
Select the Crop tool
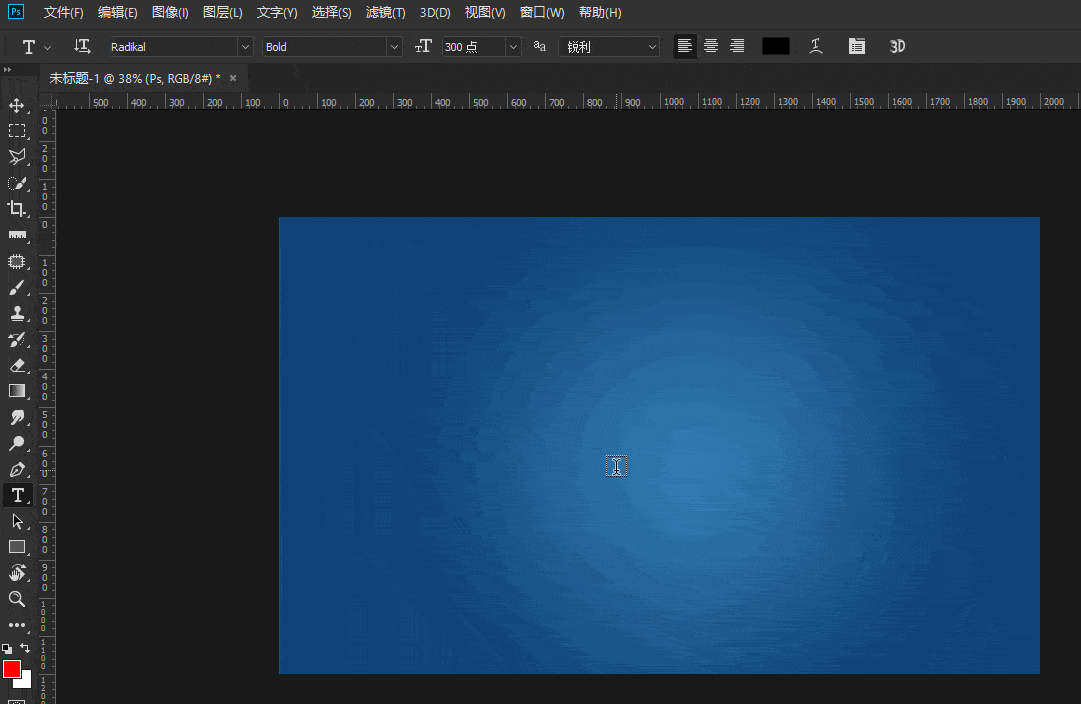[17, 208]
